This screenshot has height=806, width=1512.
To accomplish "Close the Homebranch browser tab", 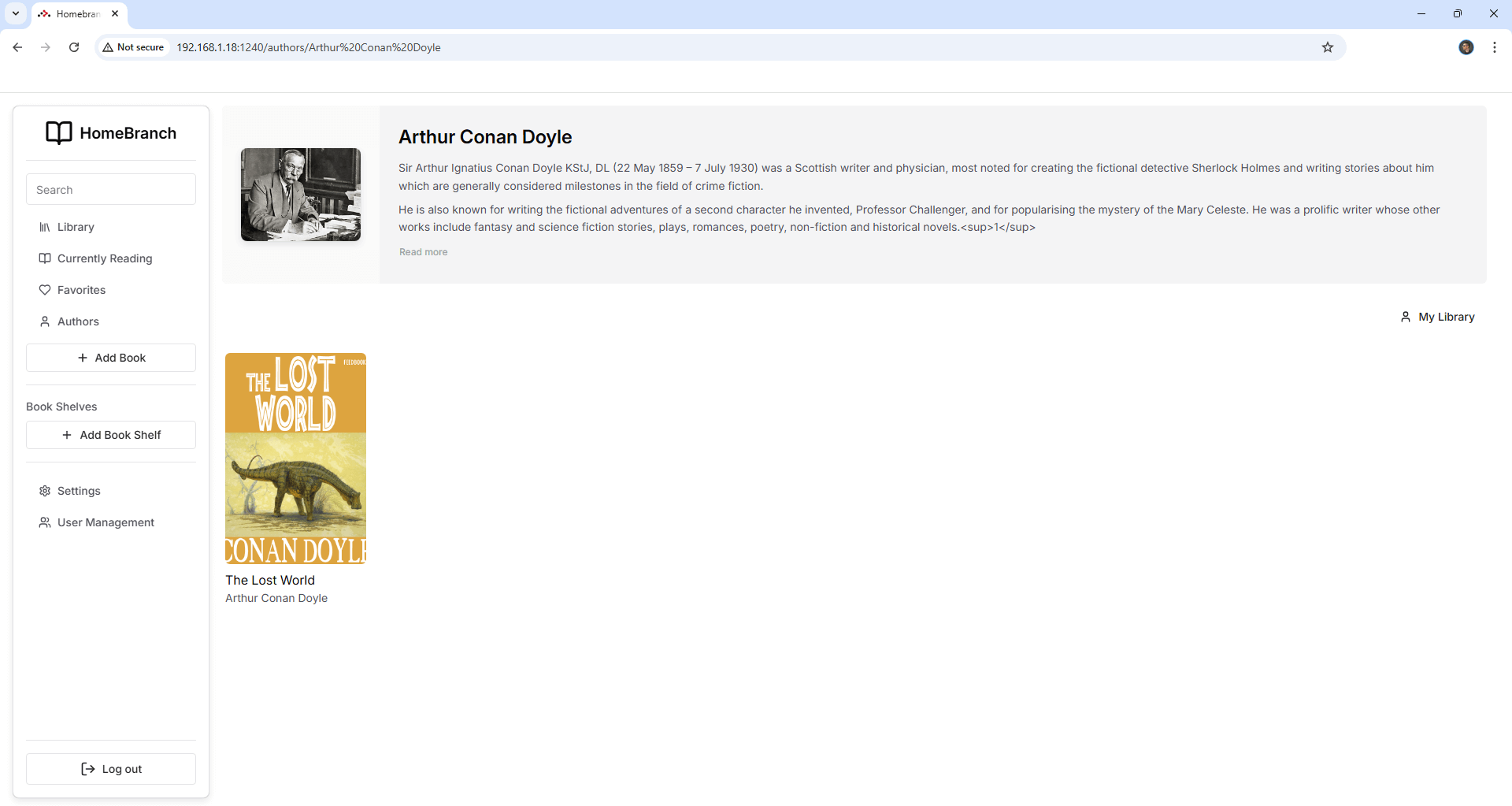I will point(115,13).
